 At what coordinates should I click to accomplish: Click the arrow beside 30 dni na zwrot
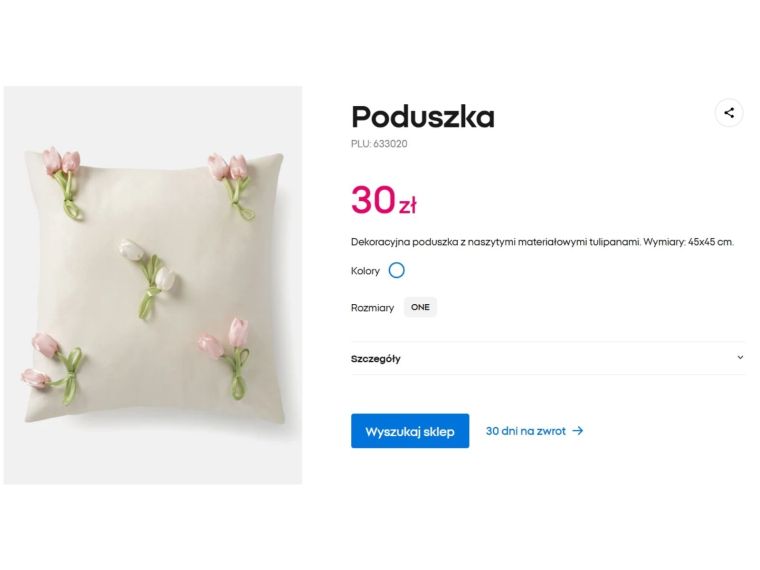(578, 431)
